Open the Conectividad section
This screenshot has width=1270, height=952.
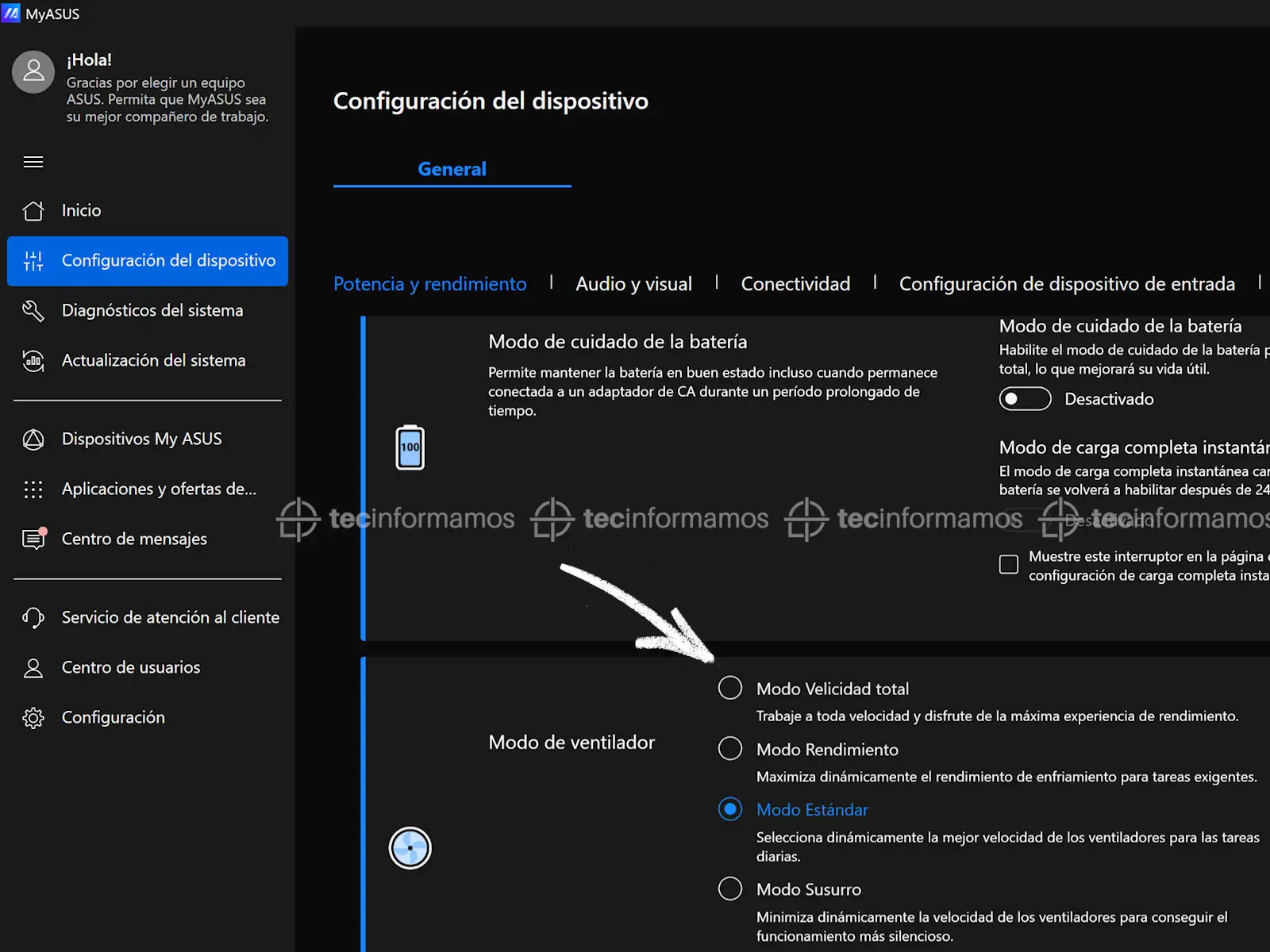pyautogui.click(x=795, y=284)
